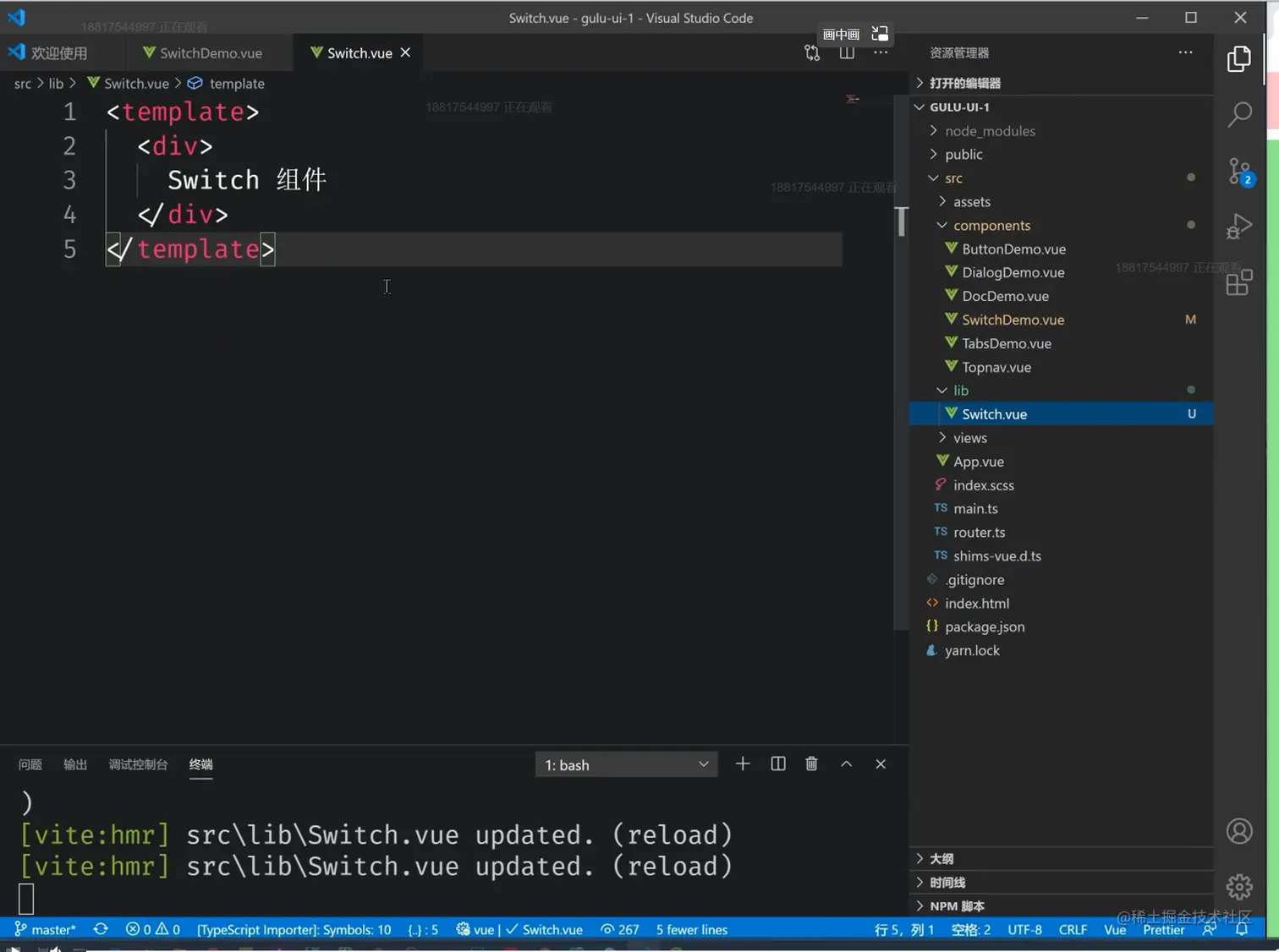
Task: Create a new terminal with plus icon
Action: (743, 764)
